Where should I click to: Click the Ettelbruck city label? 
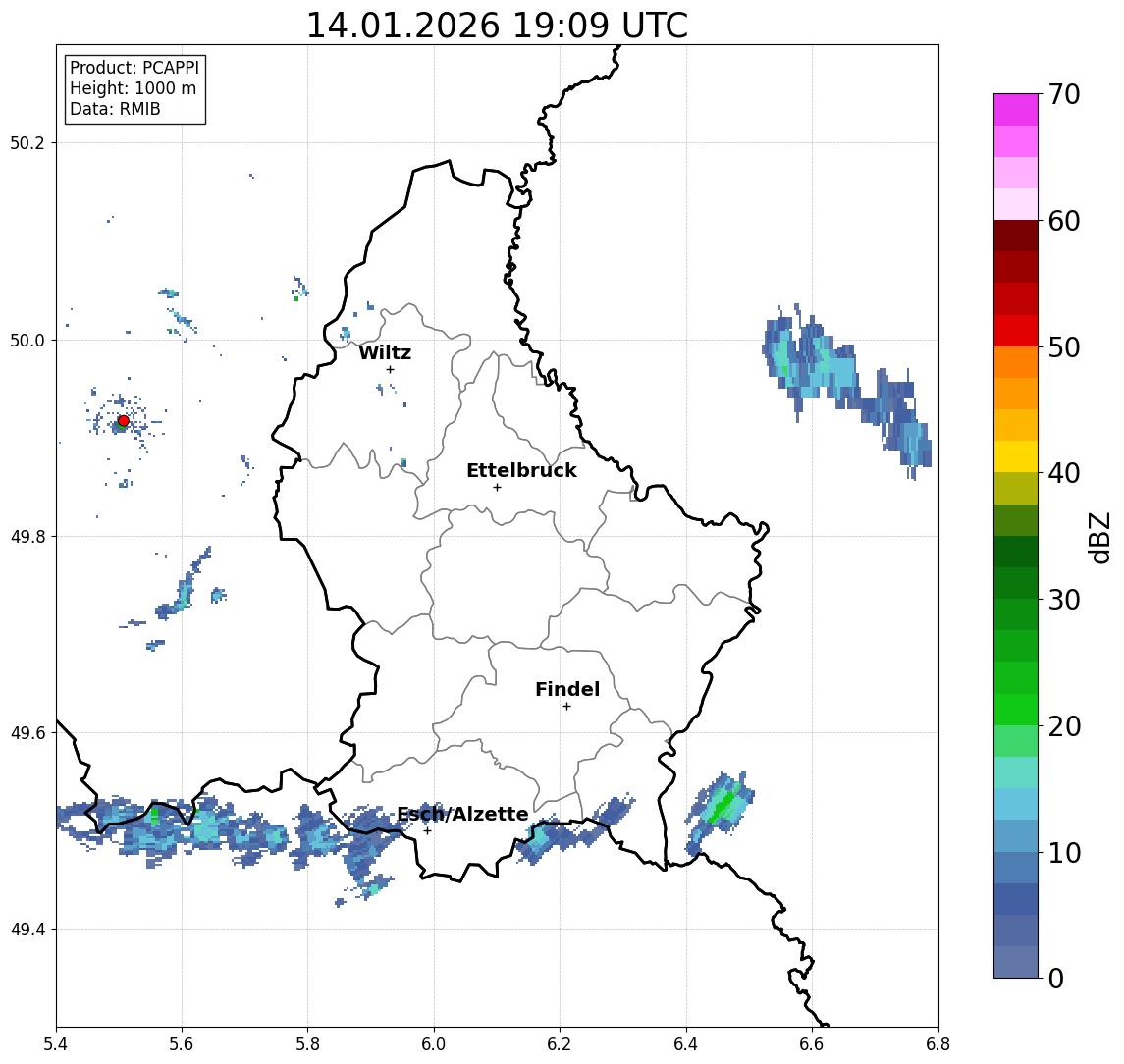(x=521, y=470)
